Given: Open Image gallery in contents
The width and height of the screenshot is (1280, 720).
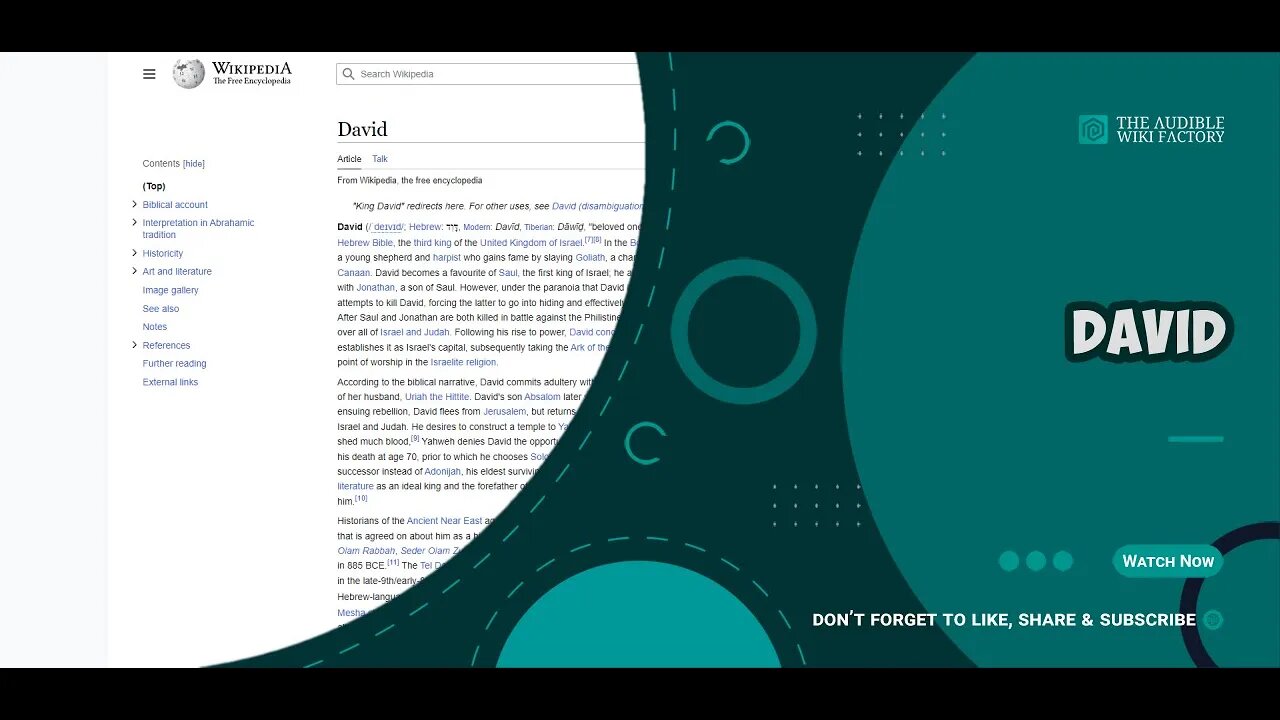Looking at the screenshot, I should pos(170,290).
